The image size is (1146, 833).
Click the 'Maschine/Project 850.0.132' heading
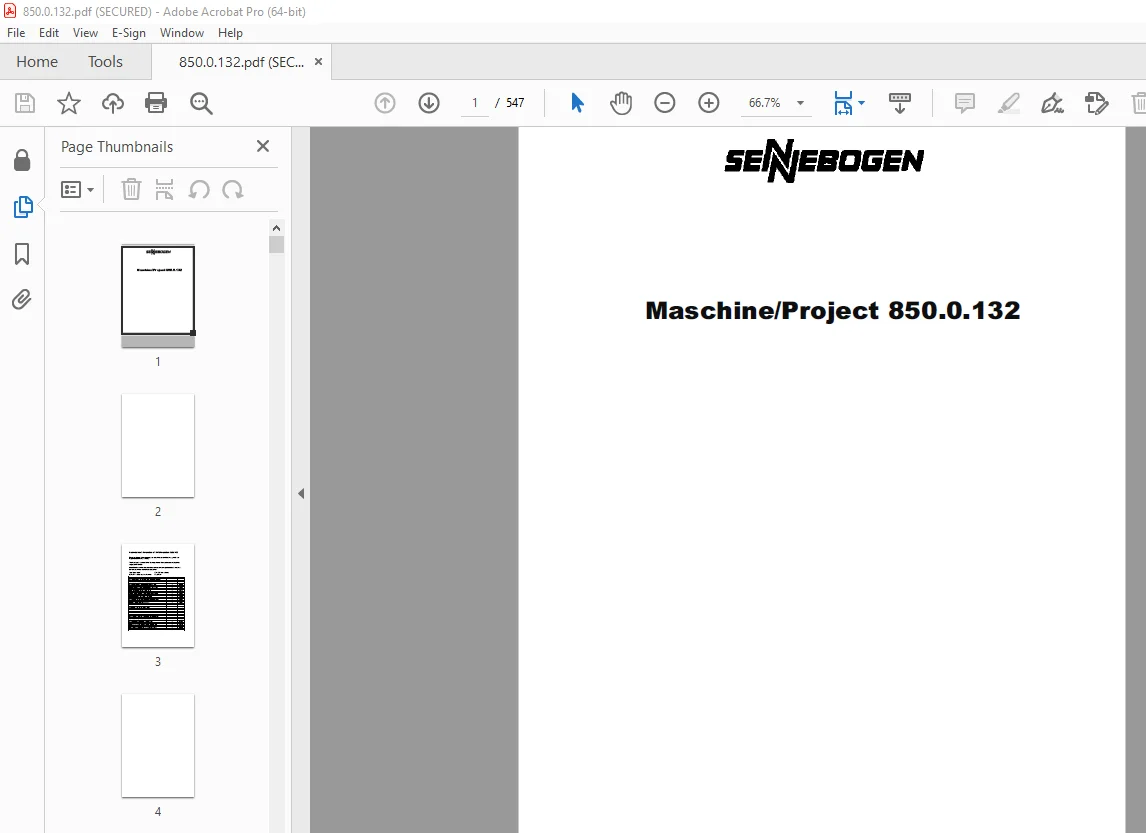832,311
